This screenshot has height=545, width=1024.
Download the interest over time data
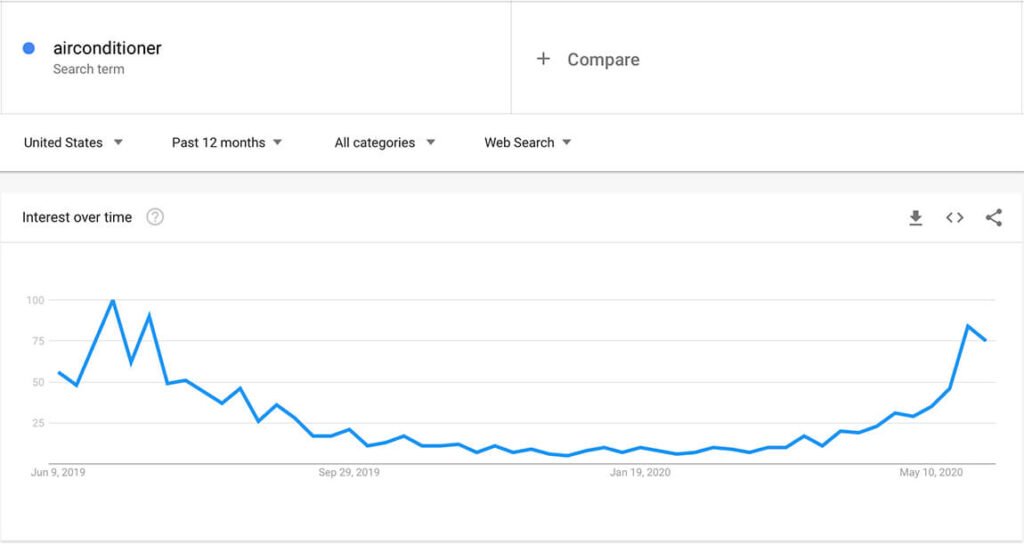point(916,218)
